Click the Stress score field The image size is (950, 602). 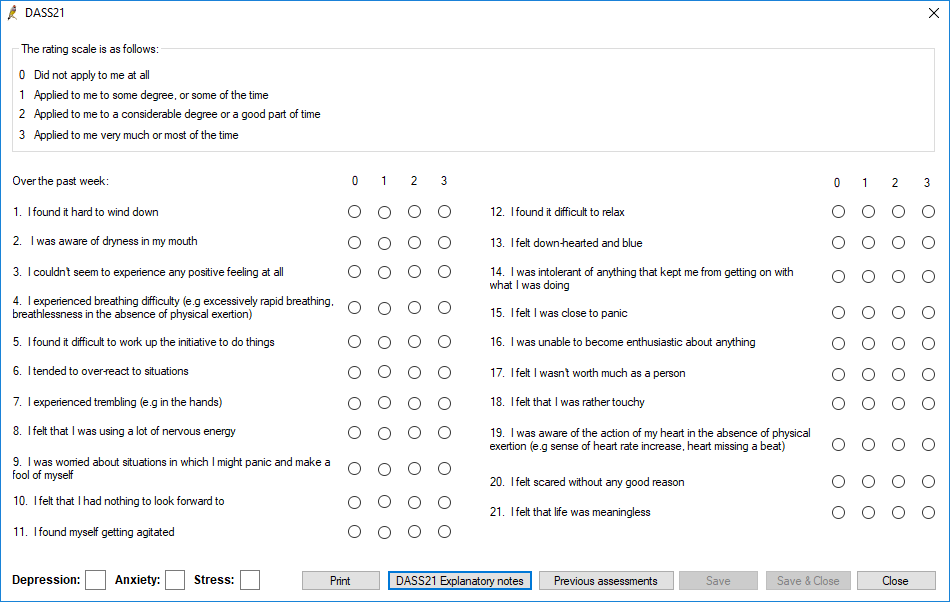(250, 580)
